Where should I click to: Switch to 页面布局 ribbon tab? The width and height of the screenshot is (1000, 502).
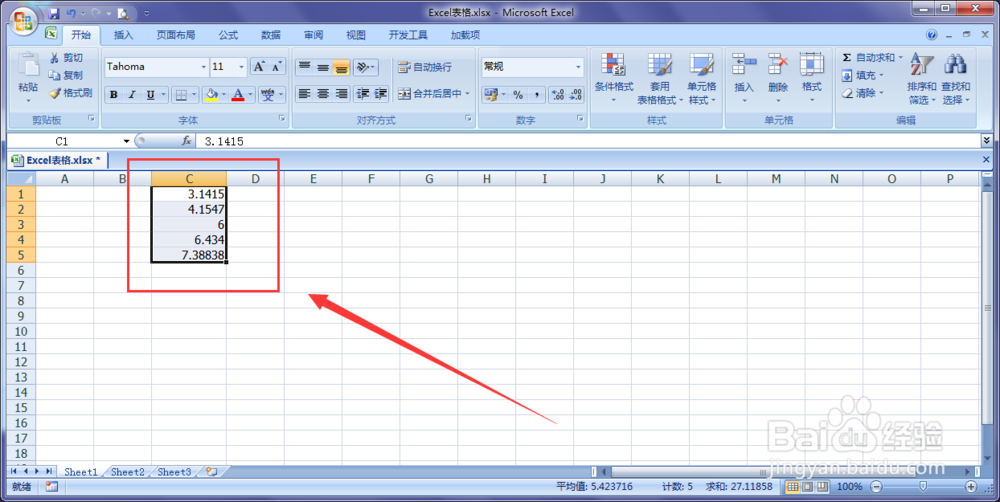[176, 35]
